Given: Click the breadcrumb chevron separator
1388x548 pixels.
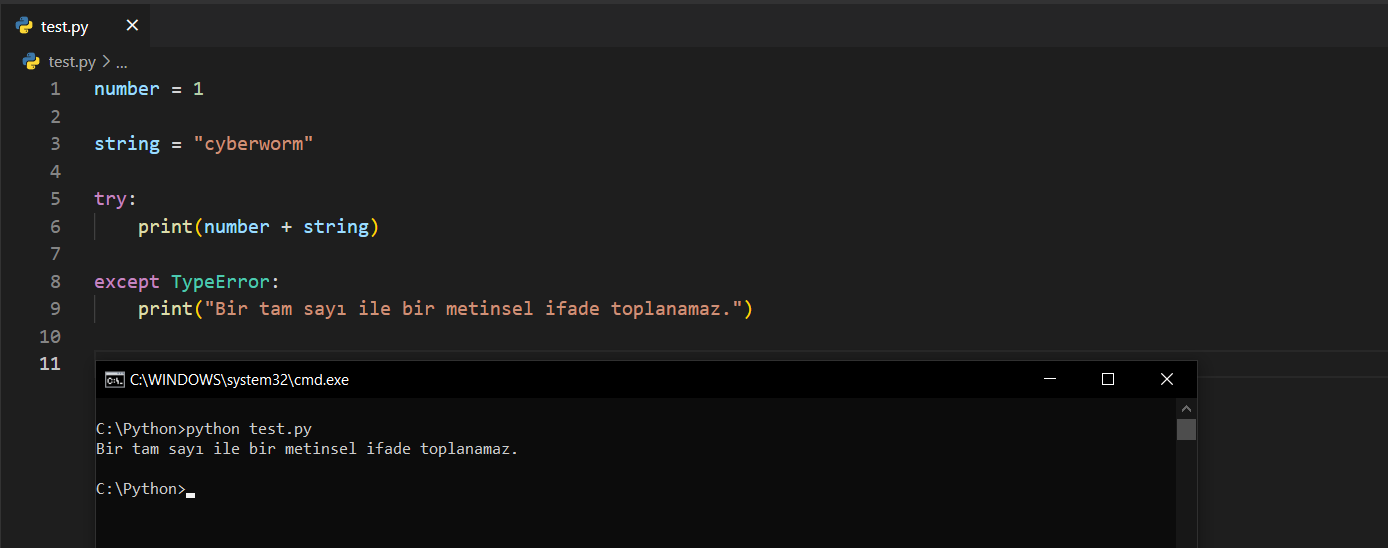Looking at the screenshot, I should (106, 61).
